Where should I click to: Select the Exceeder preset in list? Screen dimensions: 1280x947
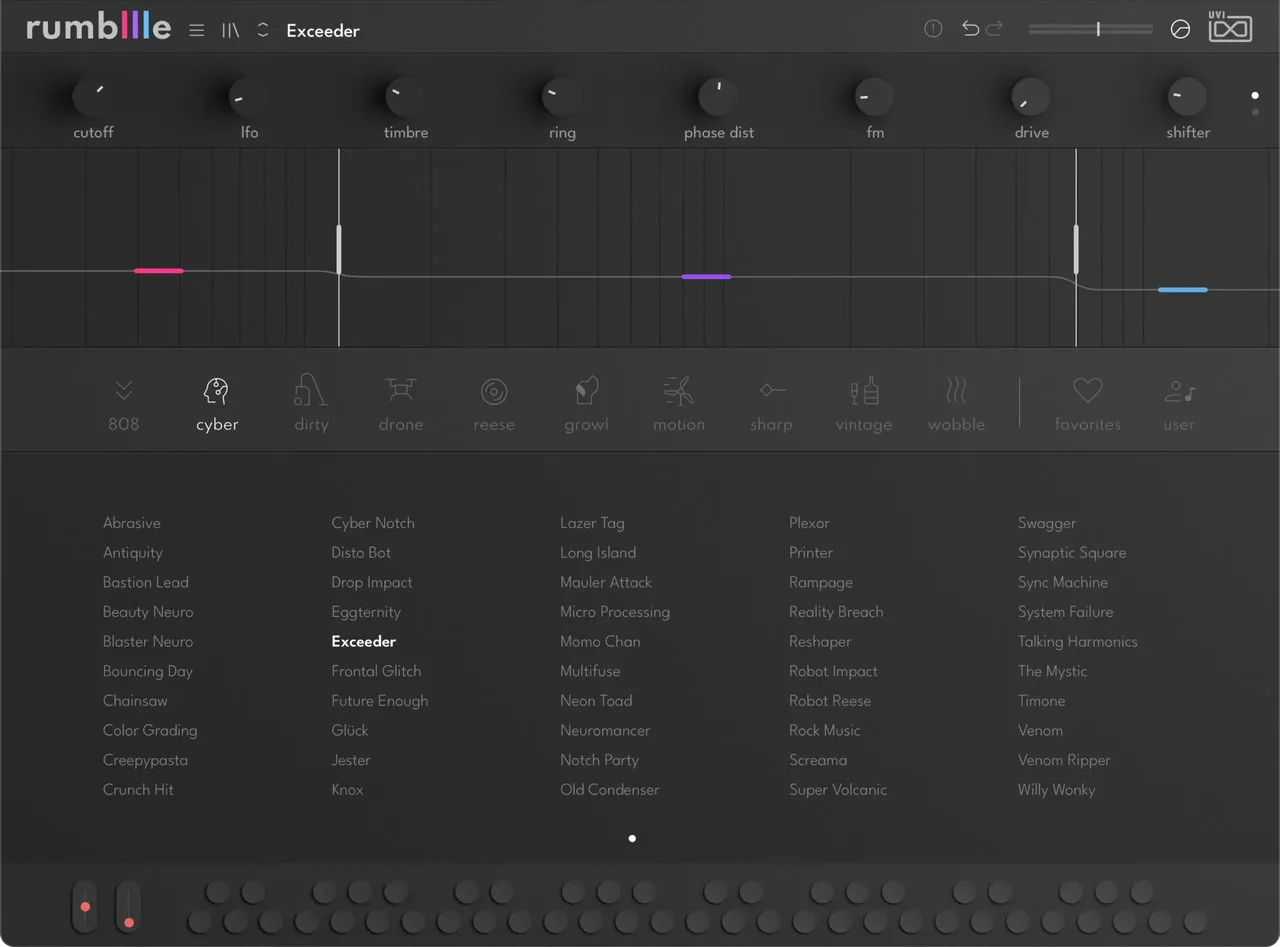pos(364,642)
